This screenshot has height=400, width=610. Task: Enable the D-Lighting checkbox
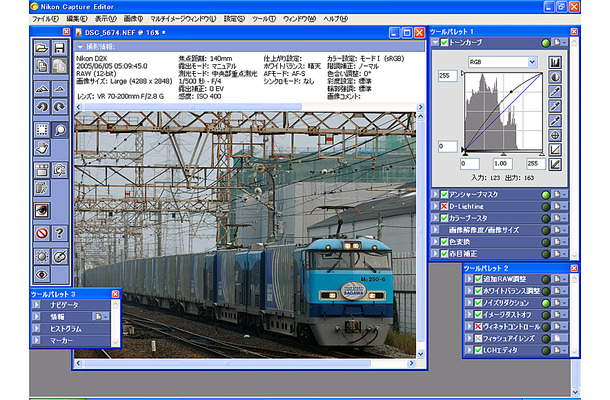444,206
